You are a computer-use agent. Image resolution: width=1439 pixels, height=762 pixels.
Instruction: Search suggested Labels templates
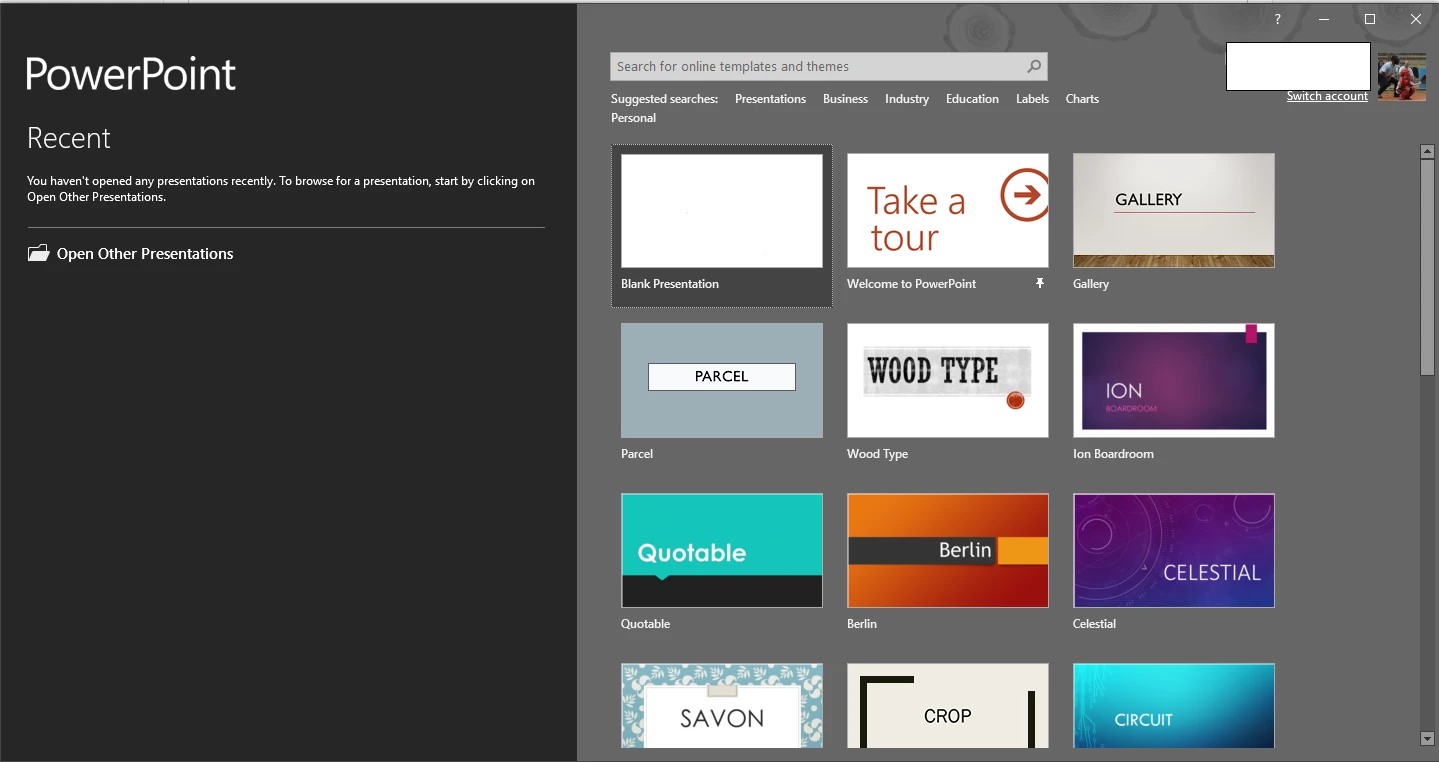point(1032,99)
